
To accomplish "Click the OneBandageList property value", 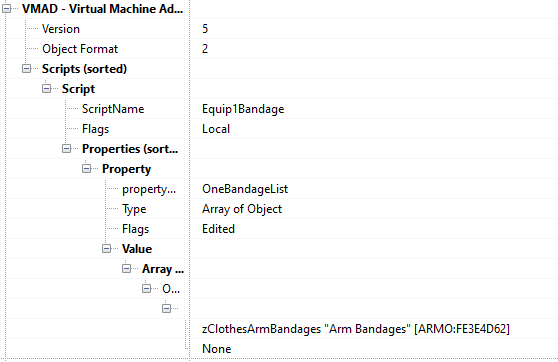I will pos(245,189).
